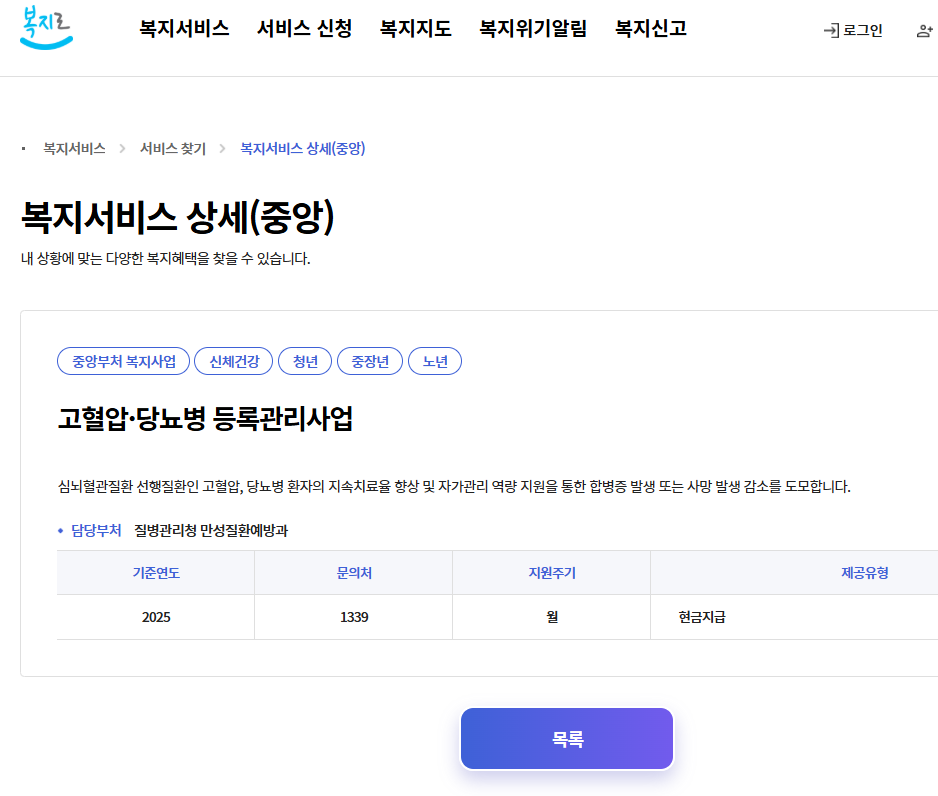938x796 pixels.
Task: Click the 심뇌혈관질환 description paragraph
Action: click(454, 486)
